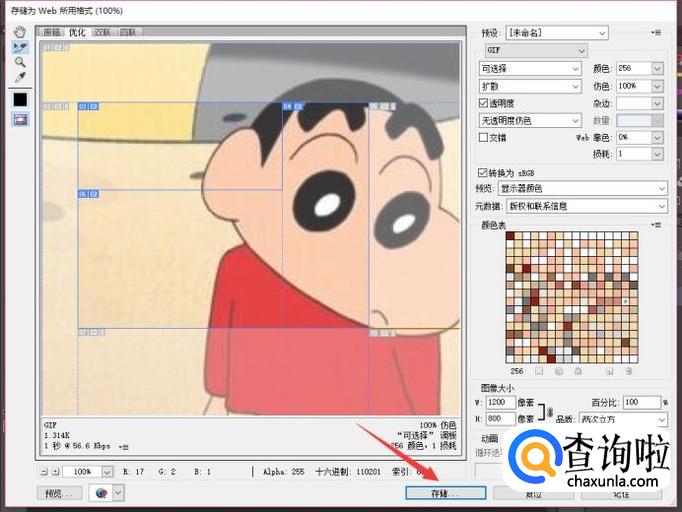Click the zoom in plus button
Image resolution: width=682 pixels, height=512 pixels.
[55, 472]
